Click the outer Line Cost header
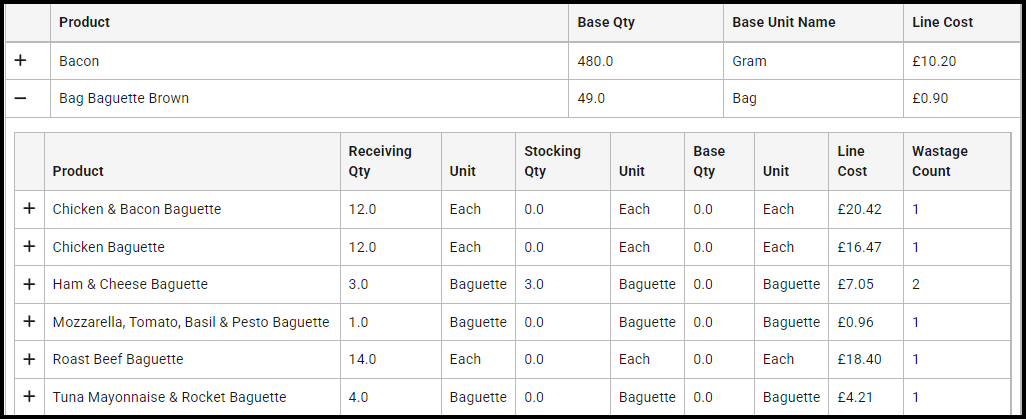Image resolution: width=1026 pixels, height=419 pixels. click(x=942, y=22)
